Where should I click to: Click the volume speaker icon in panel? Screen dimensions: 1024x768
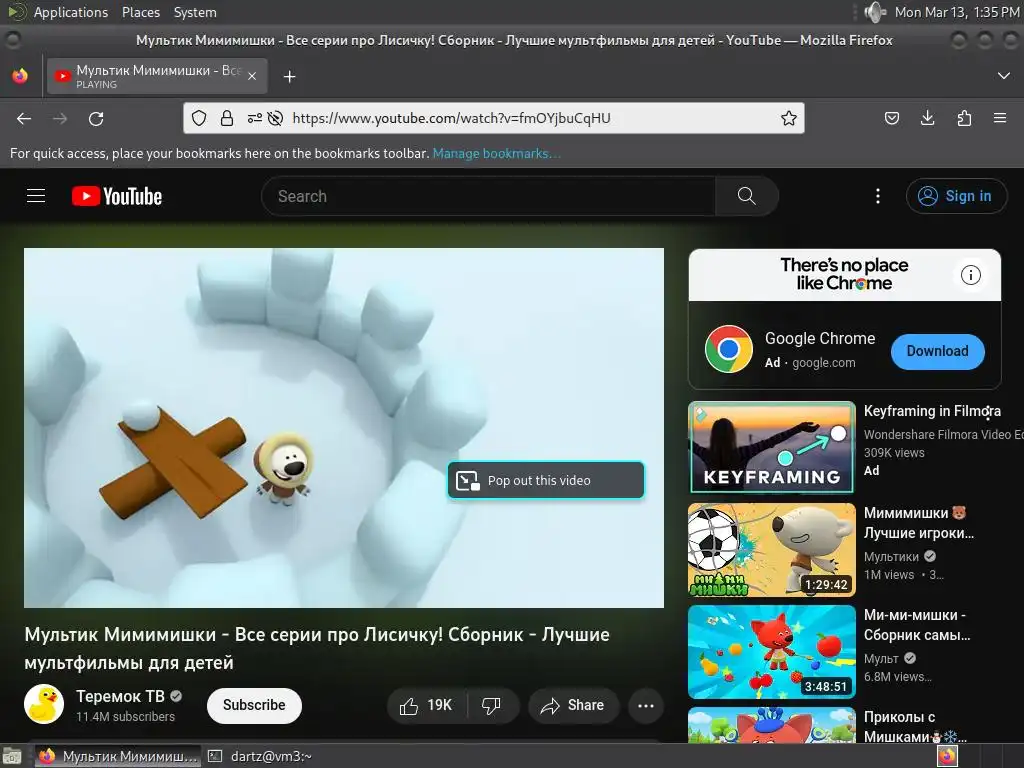point(874,12)
